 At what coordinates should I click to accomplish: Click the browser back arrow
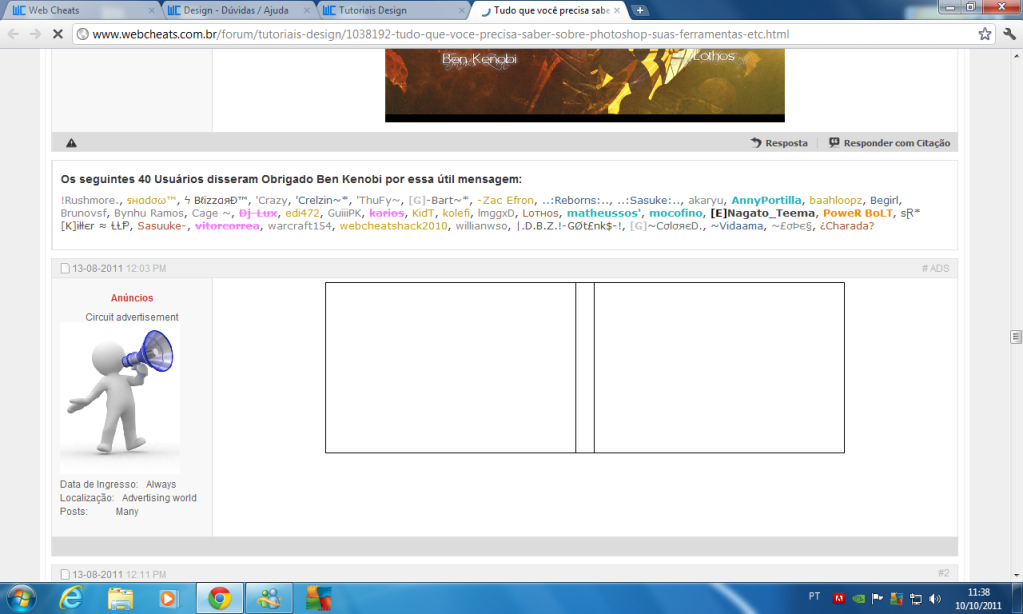[13, 33]
